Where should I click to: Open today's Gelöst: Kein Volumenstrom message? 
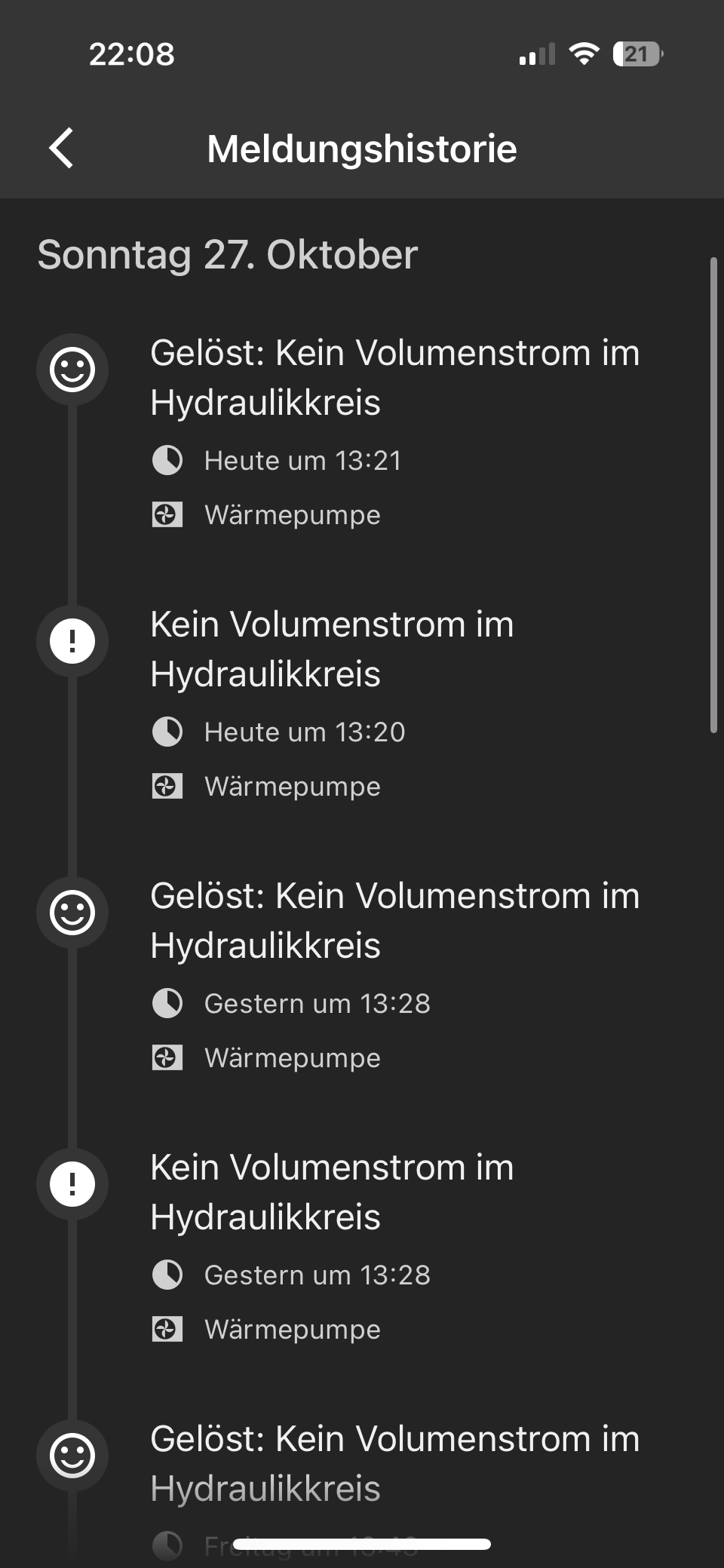click(x=395, y=377)
